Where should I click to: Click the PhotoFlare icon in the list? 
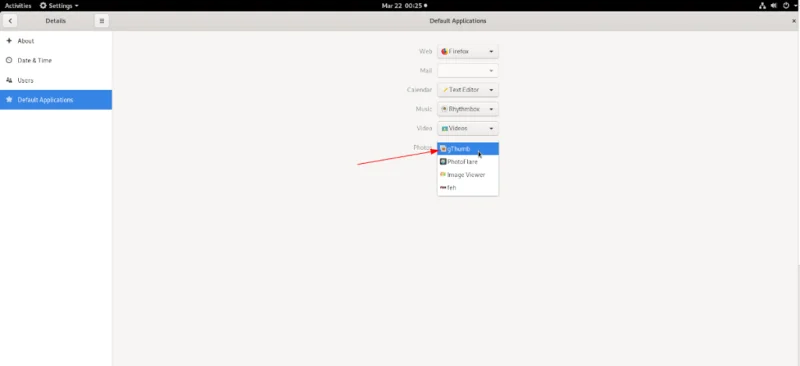(x=443, y=162)
